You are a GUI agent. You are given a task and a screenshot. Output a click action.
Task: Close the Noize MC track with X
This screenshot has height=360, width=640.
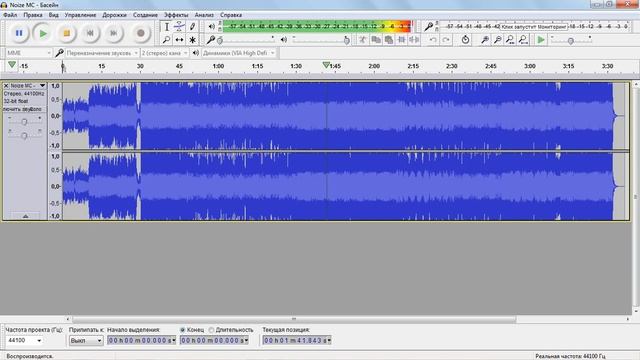pos(6,86)
